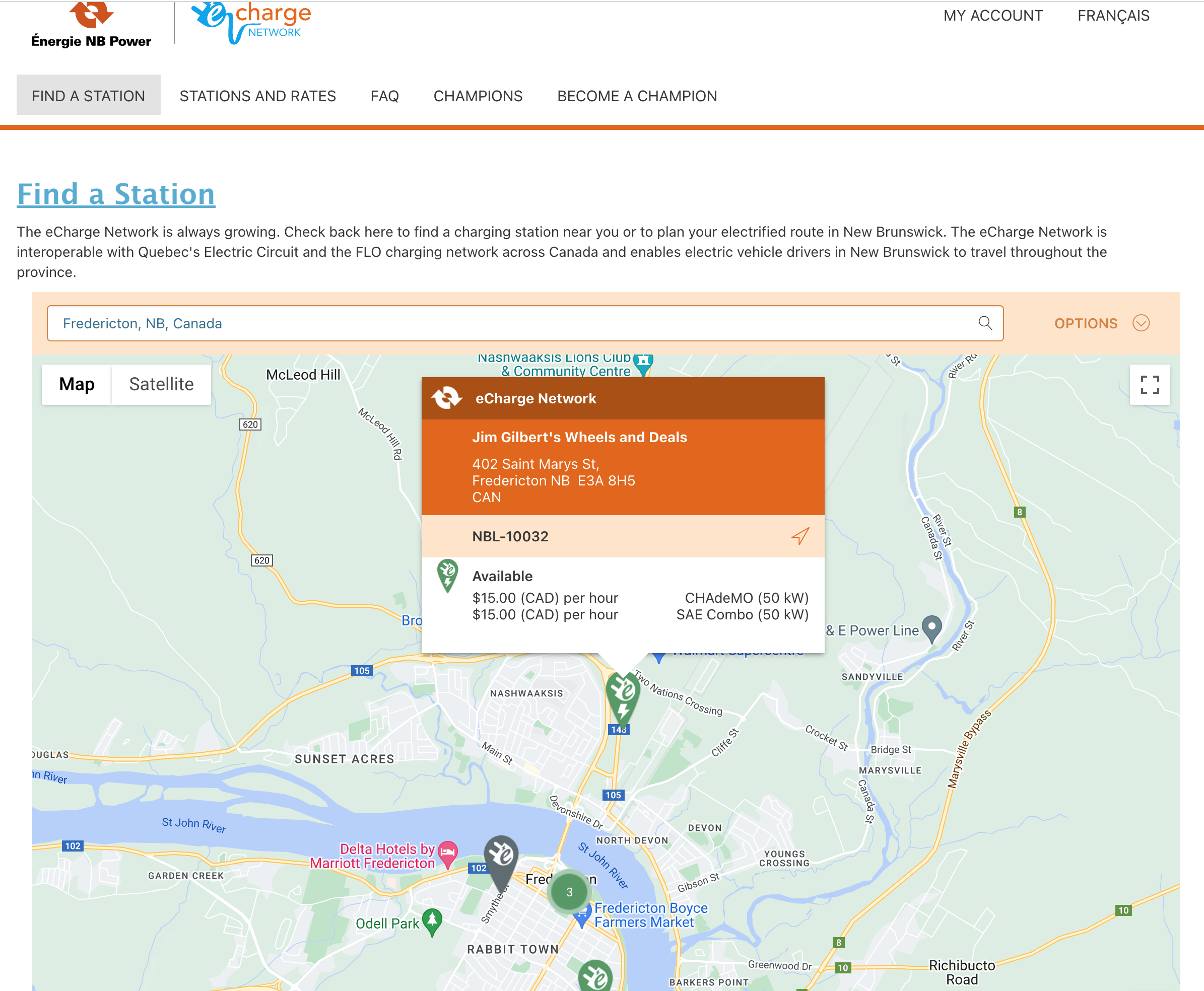1204x991 pixels.
Task: Click the magnifying glass search icon
Action: tap(985, 323)
